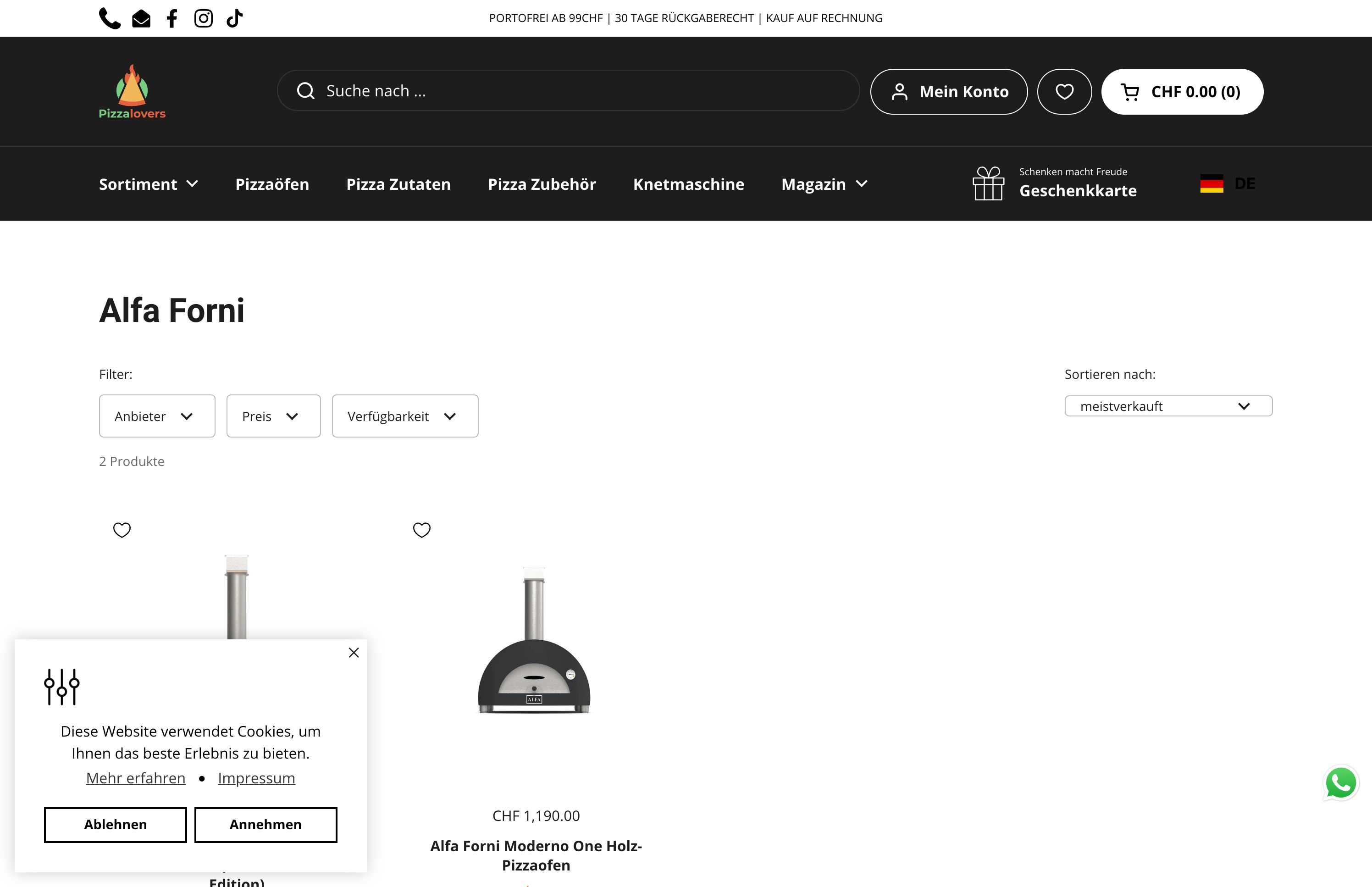Image resolution: width=1372 pixels, height=887 pixels.
Task: Add Alfa Forni Moderno One to wishlist
Action: [421, 529]
